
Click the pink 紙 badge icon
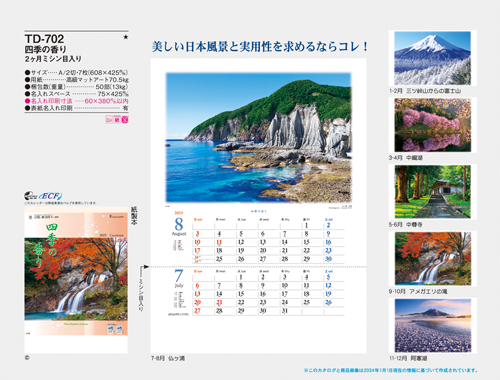117,120
